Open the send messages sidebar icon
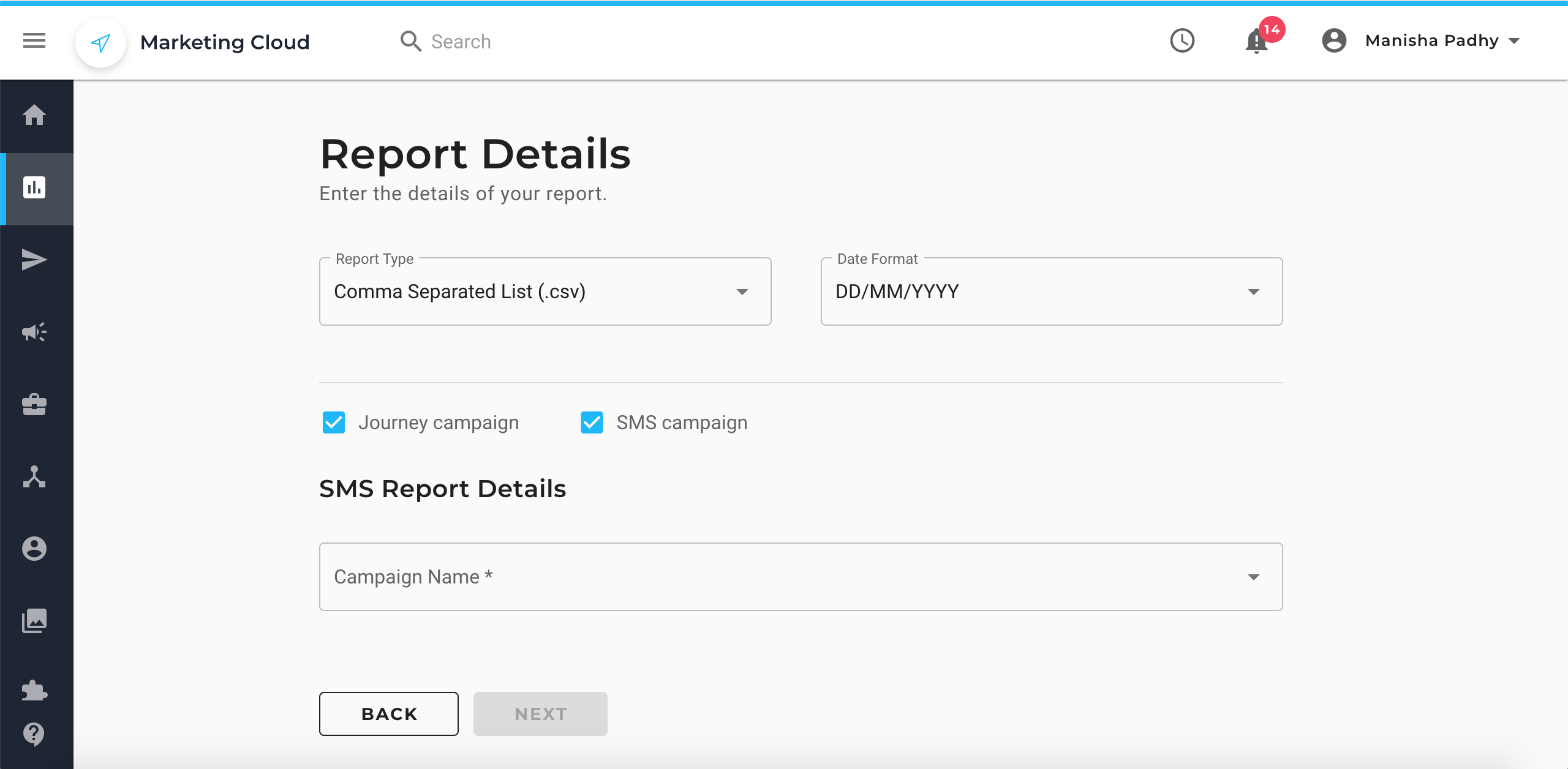Image resolution: width=1568 pixels, height=769 pixels. [x=34, y=260]
